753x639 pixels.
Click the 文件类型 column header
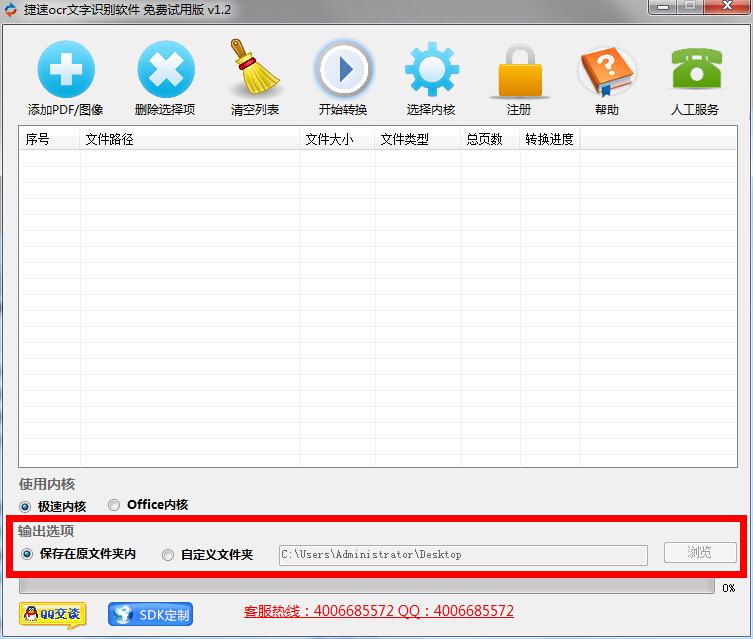click(418, 139)
